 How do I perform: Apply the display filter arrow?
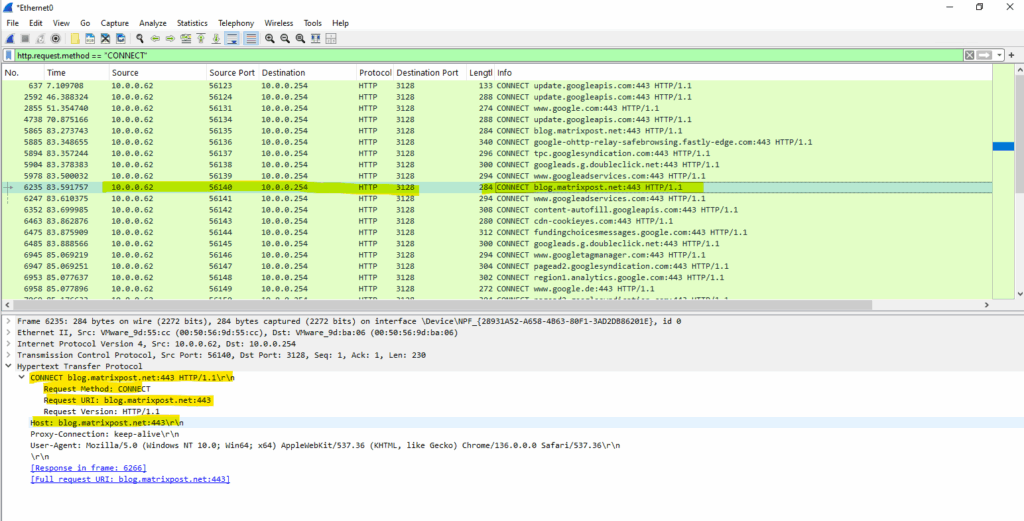985,55
